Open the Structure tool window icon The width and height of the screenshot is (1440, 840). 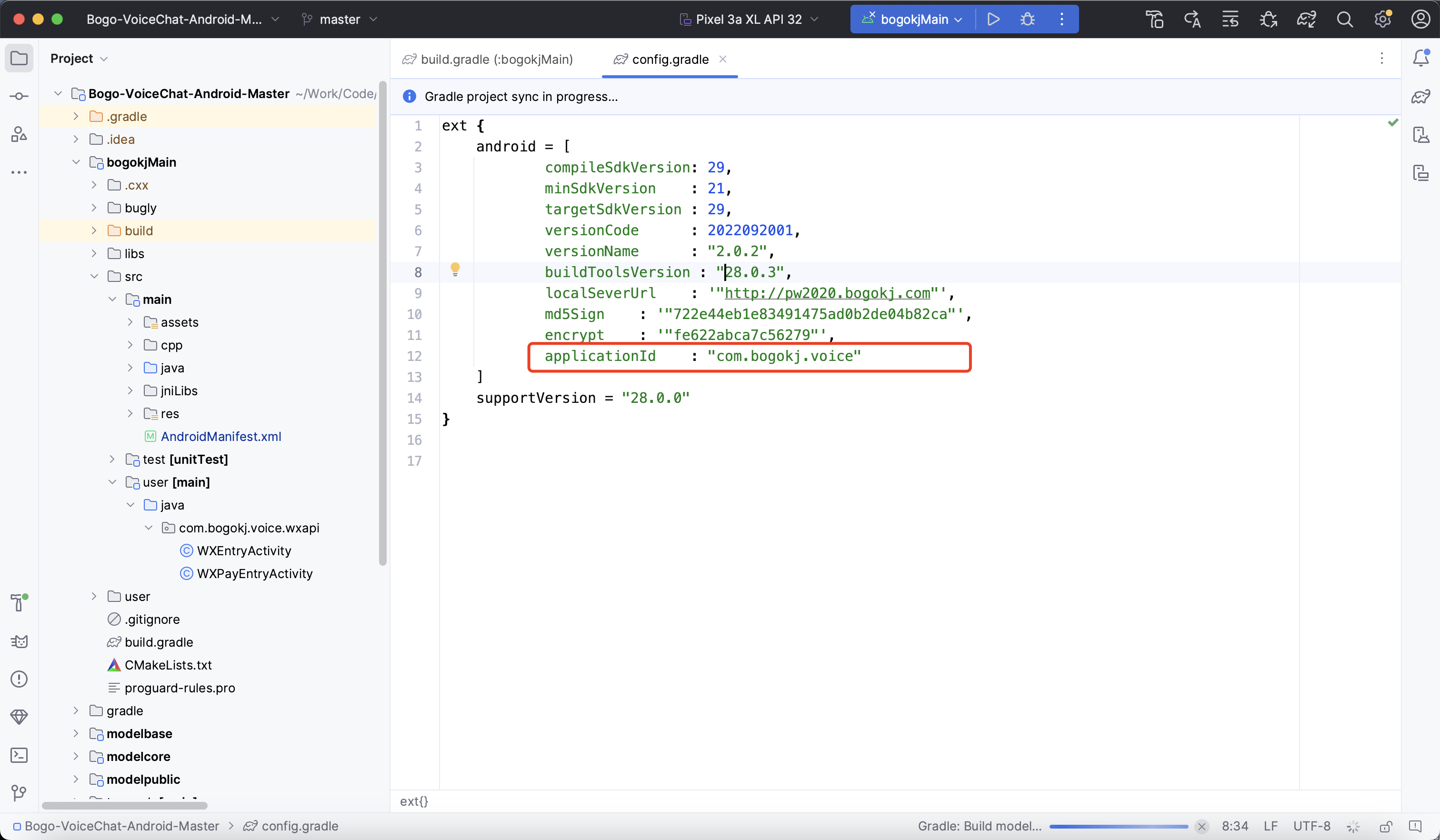(19, 134)
